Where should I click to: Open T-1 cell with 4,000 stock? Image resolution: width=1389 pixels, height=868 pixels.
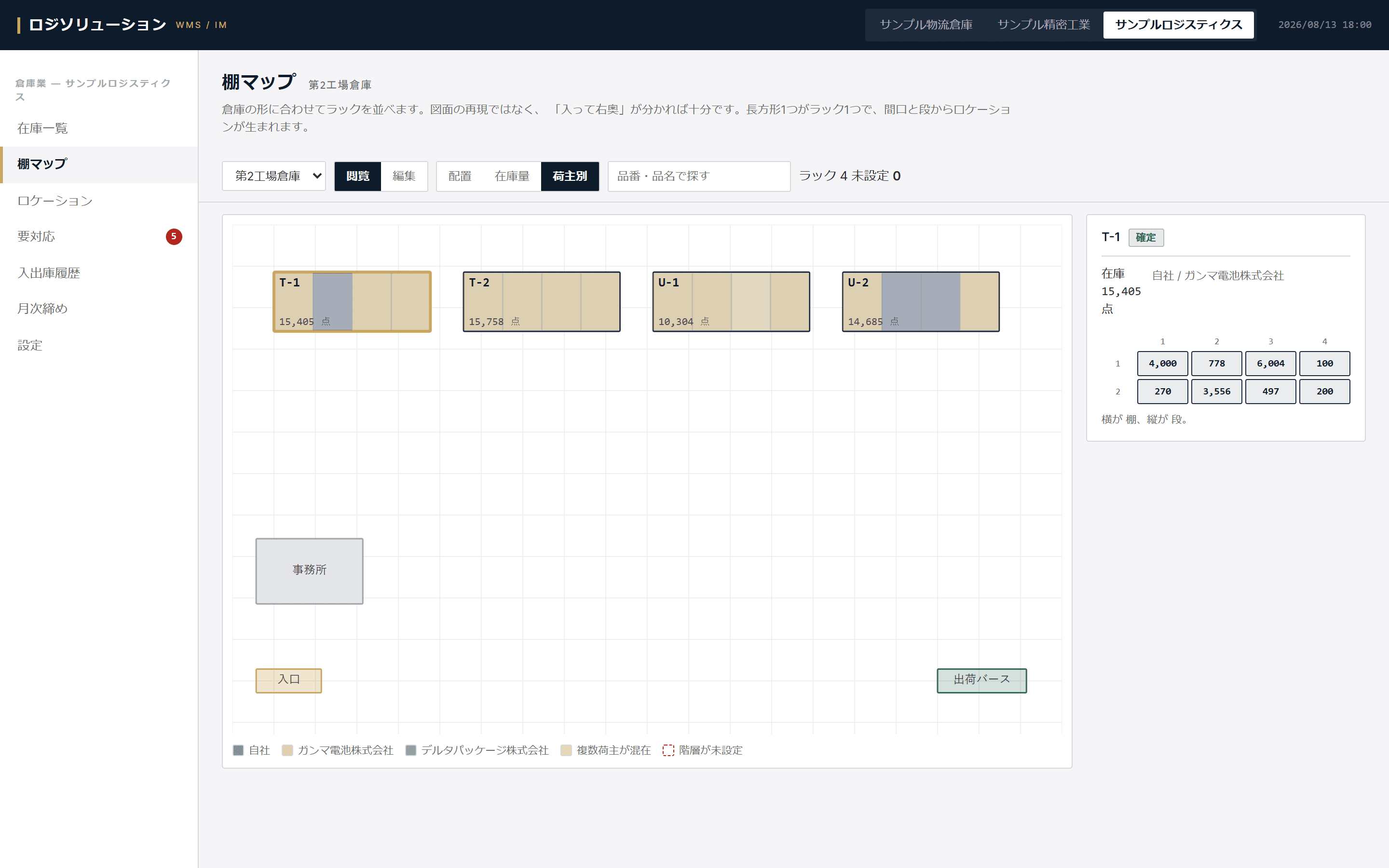tap(1162, 364)
